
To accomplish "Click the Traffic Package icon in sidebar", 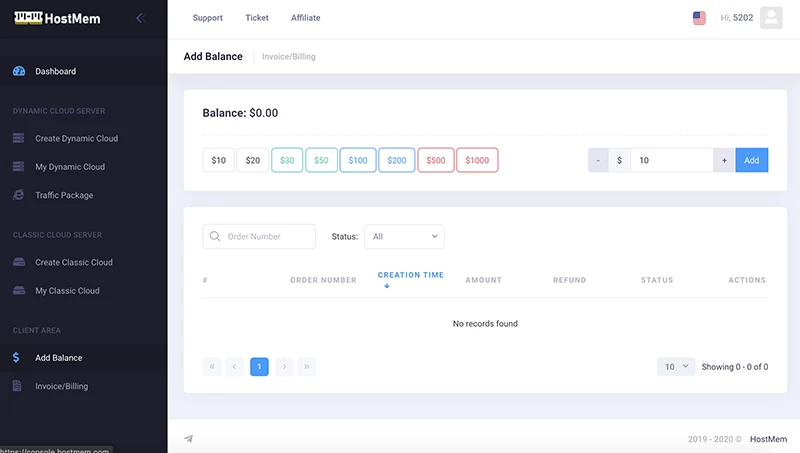I will (x=18, y=195).
